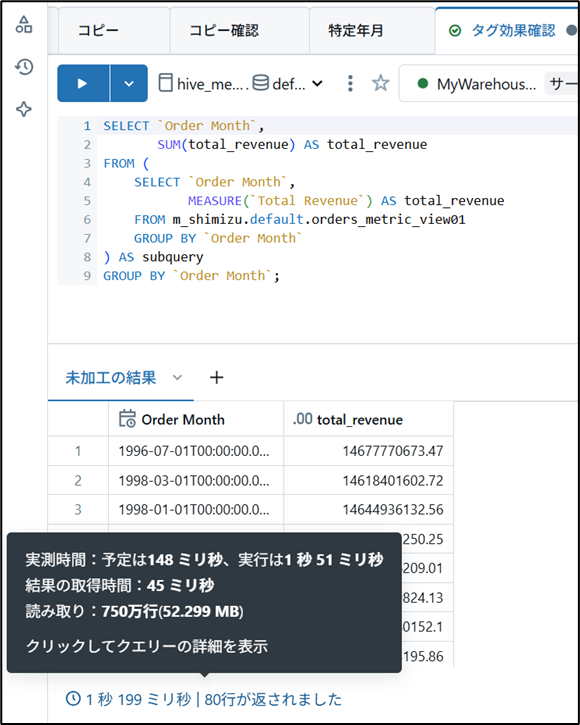580x725 pixels.
Task: Click row number 1 in results
Action: pos(78,451)
